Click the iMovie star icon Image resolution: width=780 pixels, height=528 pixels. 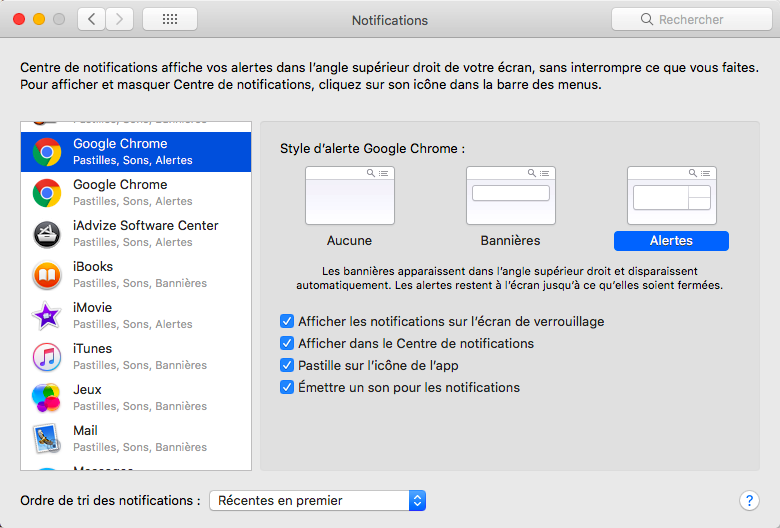click(47, 316)
